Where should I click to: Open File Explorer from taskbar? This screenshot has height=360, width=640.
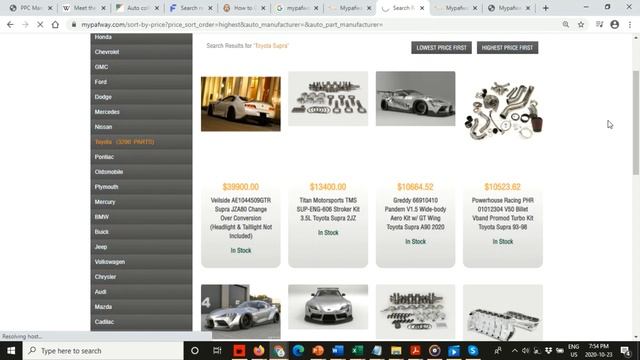tap(396, 351)
